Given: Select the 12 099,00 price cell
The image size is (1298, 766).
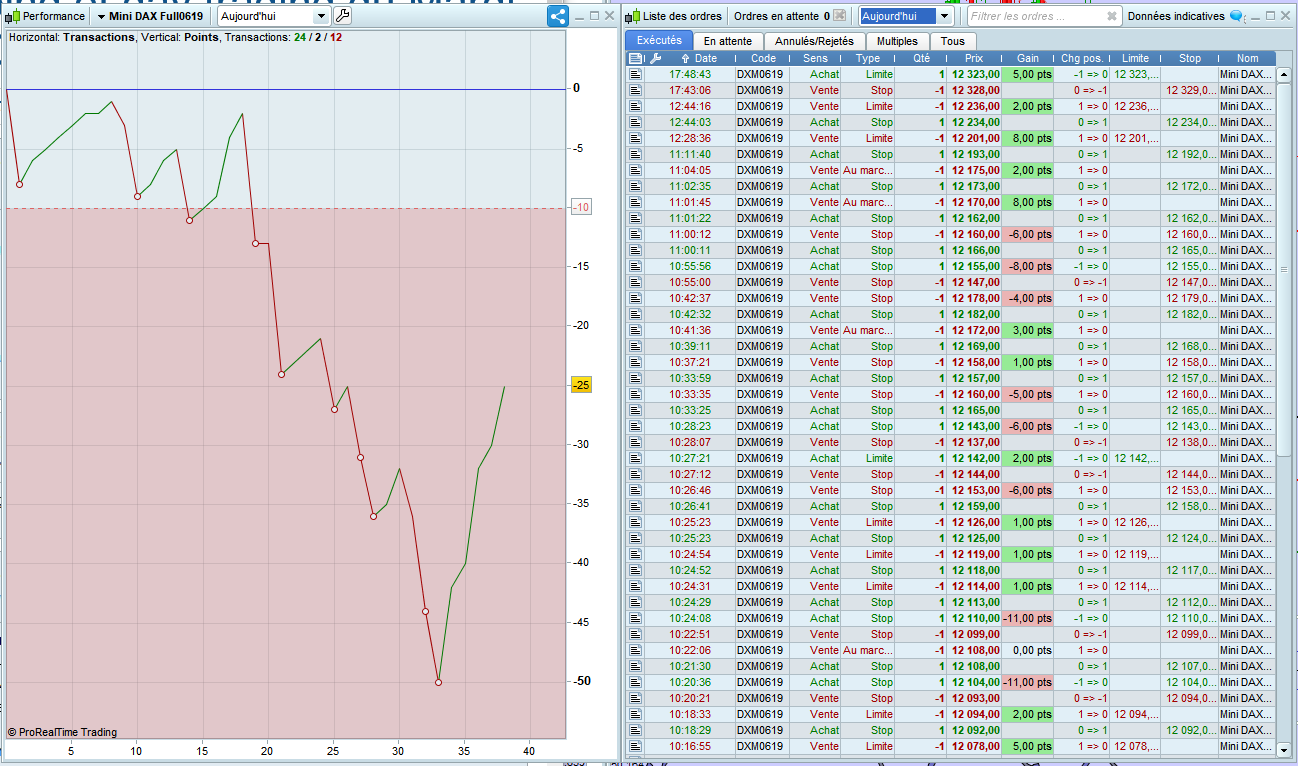Looking at the screenshot, I should pos(975,634).
